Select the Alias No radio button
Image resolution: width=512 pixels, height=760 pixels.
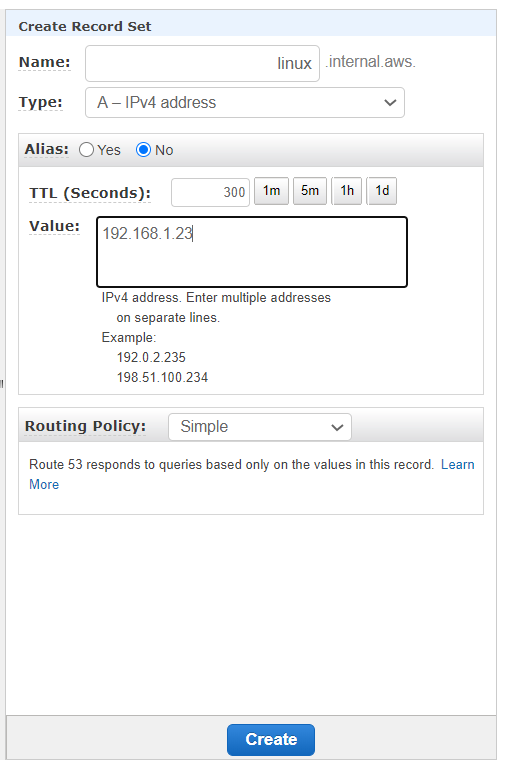[x=144, y=150]
